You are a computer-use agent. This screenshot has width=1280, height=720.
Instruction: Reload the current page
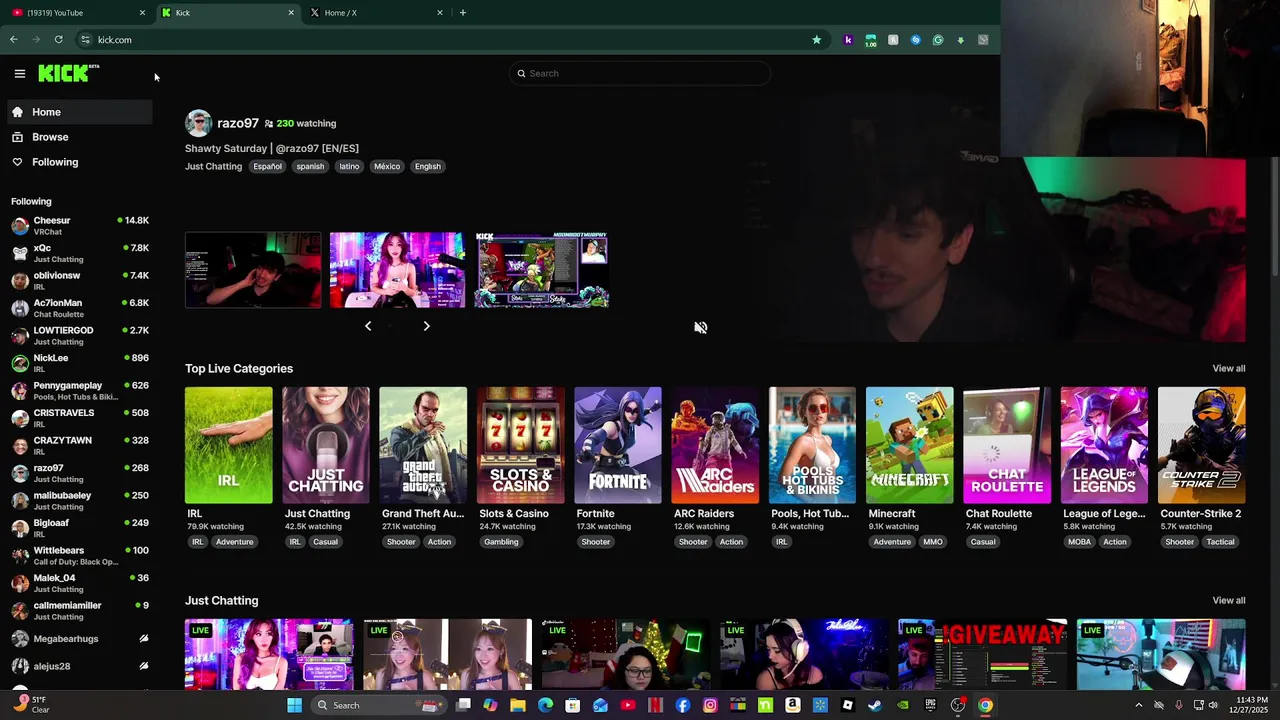tap(59, 40)
